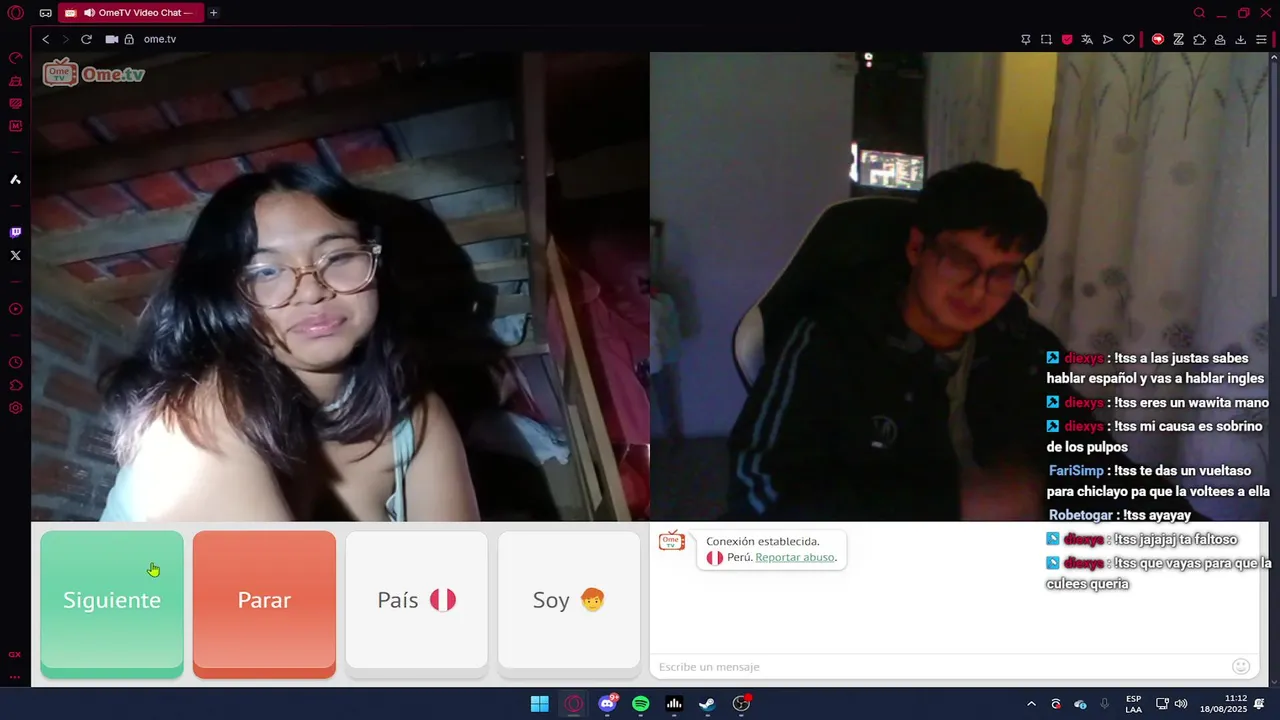Screen dimensions: 1280x720
Task: Click the Z extension icon
Action: [1179, 39]
